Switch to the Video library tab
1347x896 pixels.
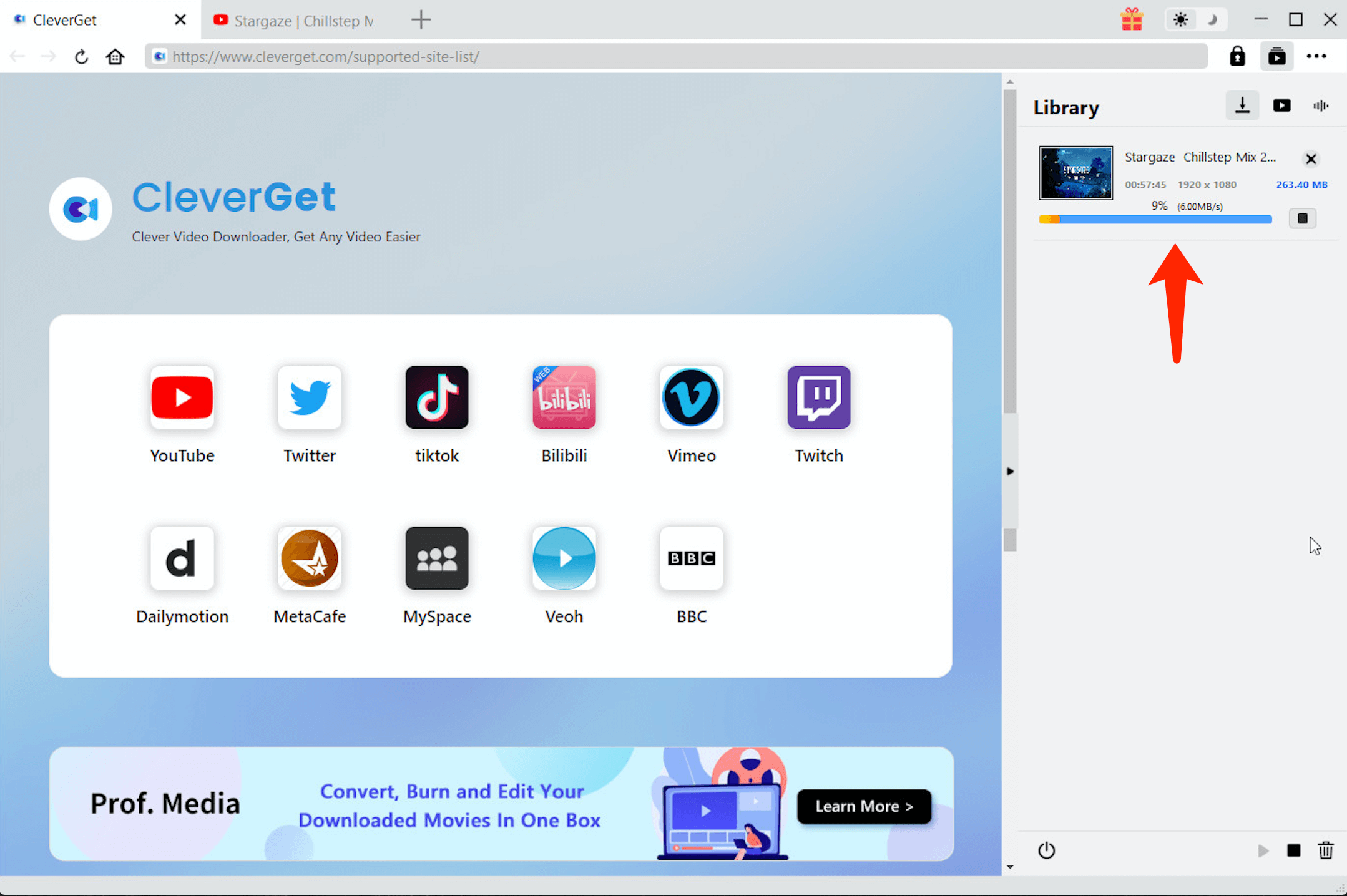click(x=1282, y=105)
